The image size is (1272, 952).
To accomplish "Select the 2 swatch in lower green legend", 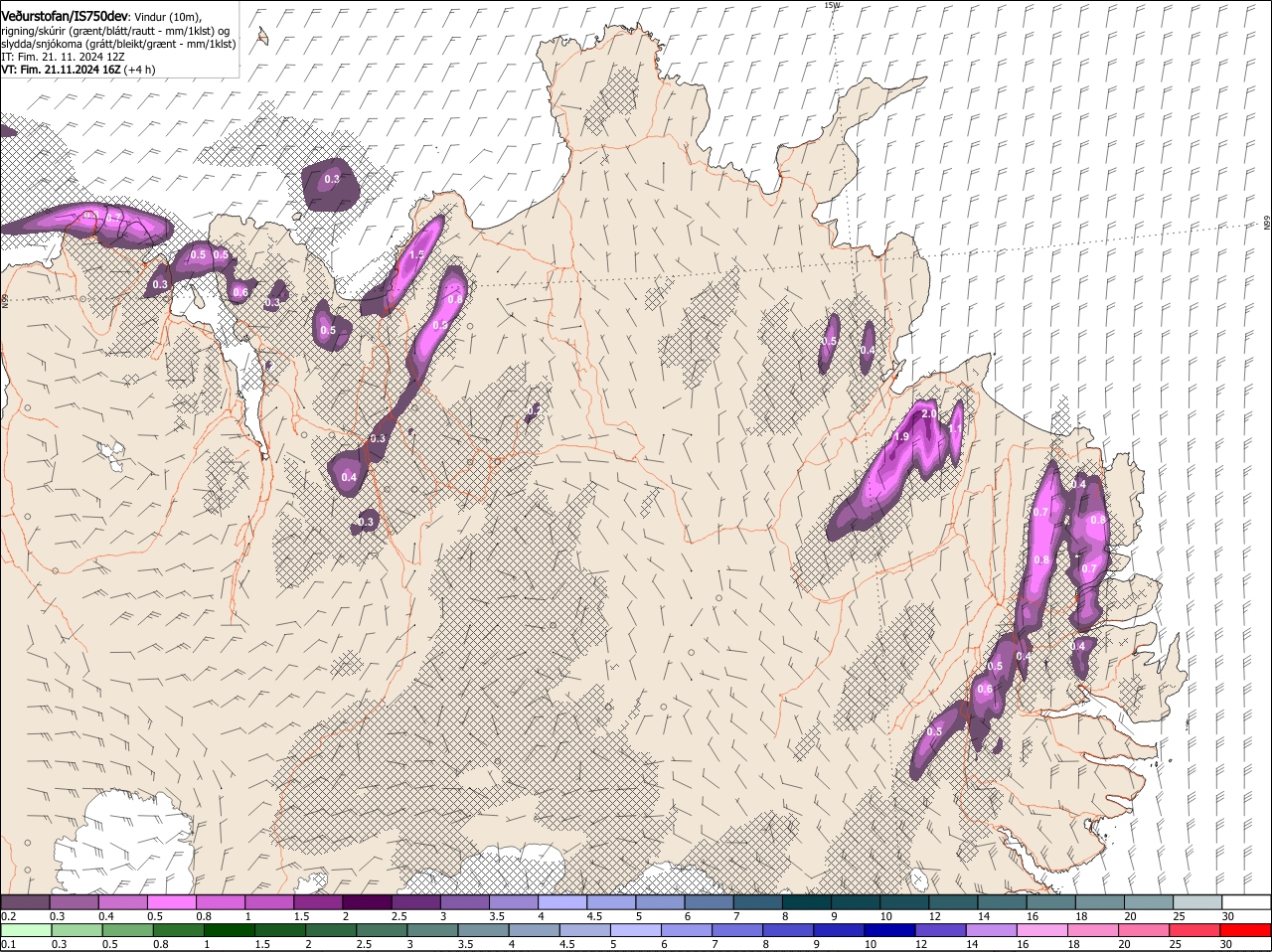I will tap(331, 930).
